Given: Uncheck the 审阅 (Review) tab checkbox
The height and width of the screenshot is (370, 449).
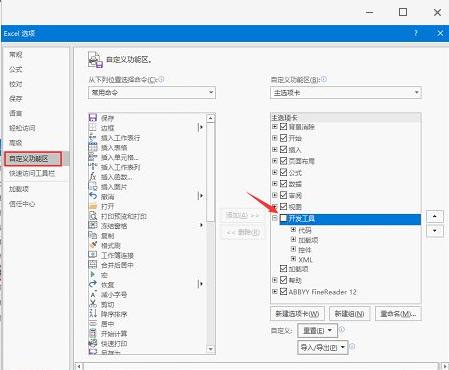Looking at the screenshot, I should (283, 195).
